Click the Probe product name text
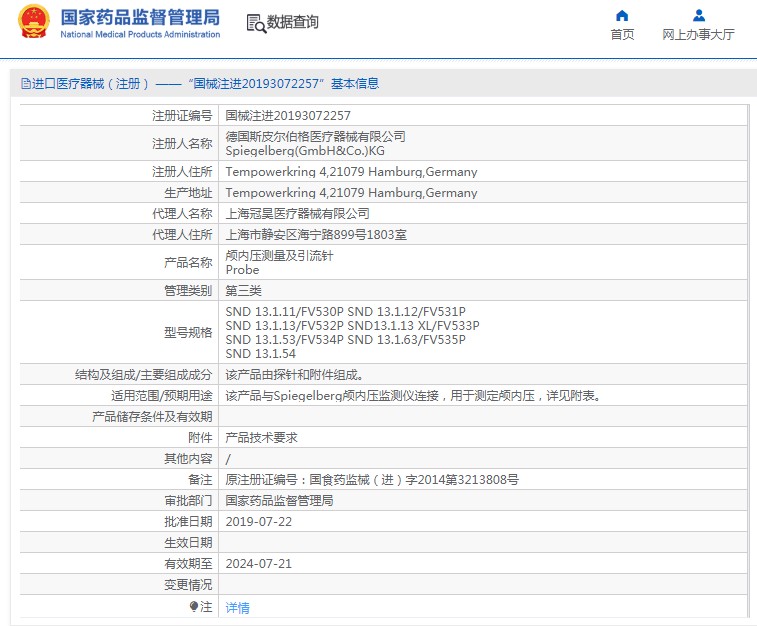The height and width of the screenshot is (626, 757). pos(242,270)
